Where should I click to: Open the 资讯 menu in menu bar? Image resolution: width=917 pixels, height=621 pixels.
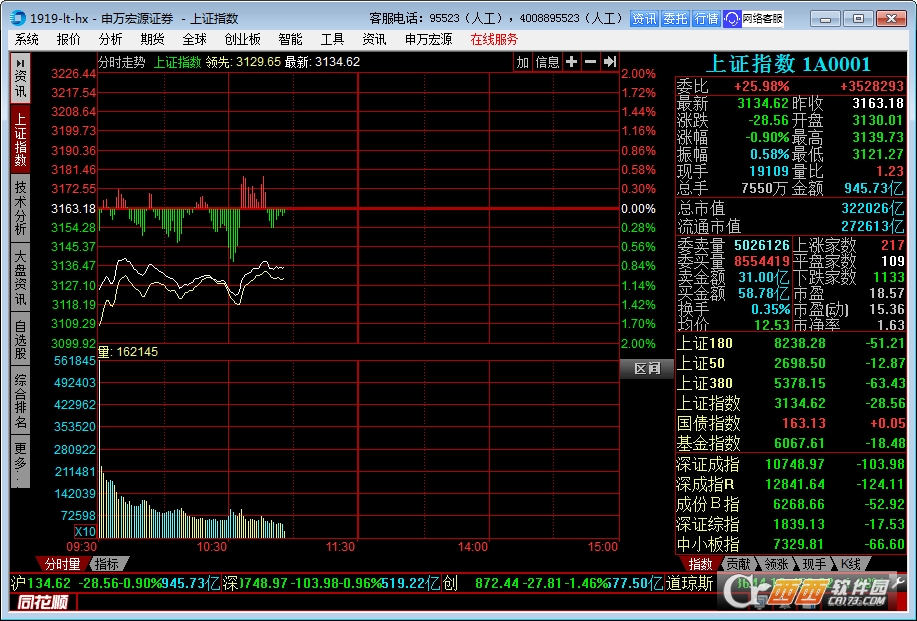click(x=374, y=40)
